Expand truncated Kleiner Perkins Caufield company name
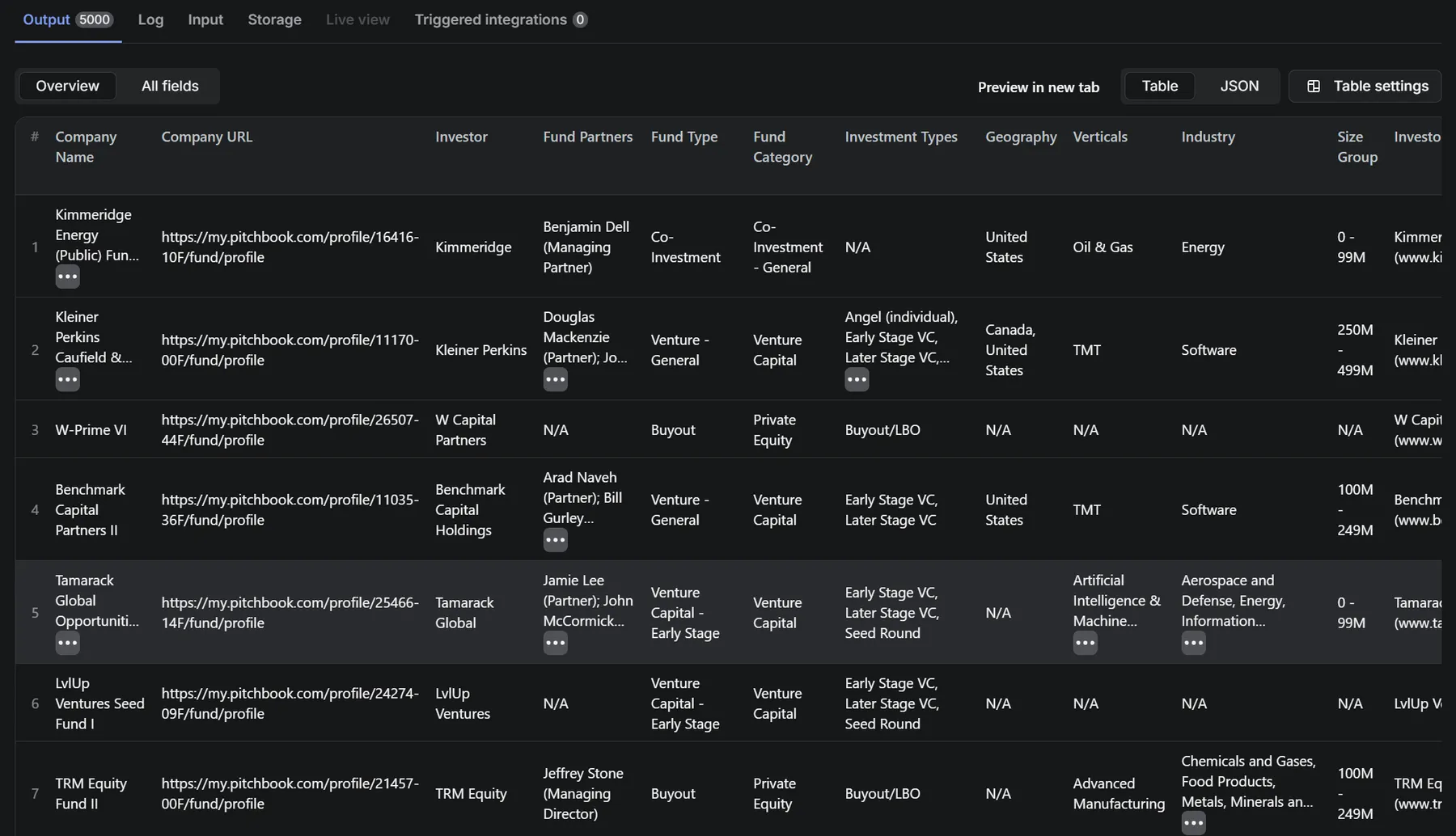This screenshot has width=1456, height=836. click(67, 379)
